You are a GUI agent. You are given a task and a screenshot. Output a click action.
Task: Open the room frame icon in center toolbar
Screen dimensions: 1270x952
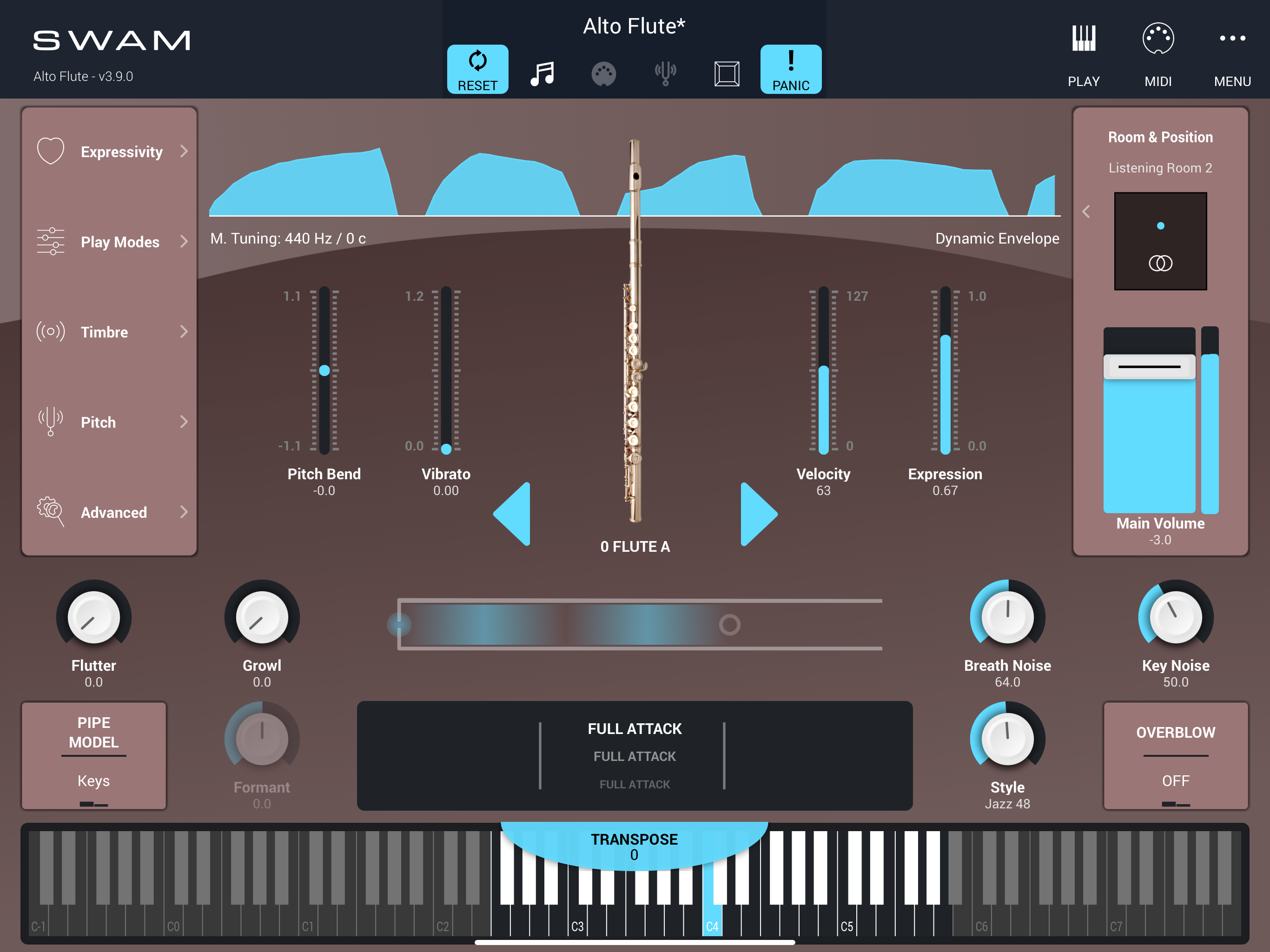click(727, 73)
